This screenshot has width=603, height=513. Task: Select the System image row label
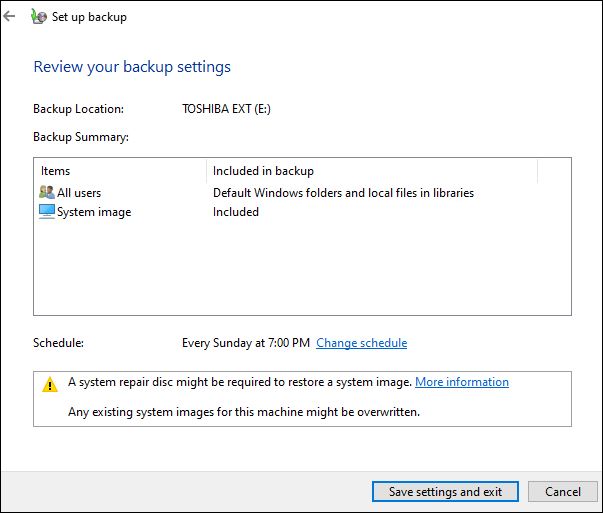click(94, 212)
